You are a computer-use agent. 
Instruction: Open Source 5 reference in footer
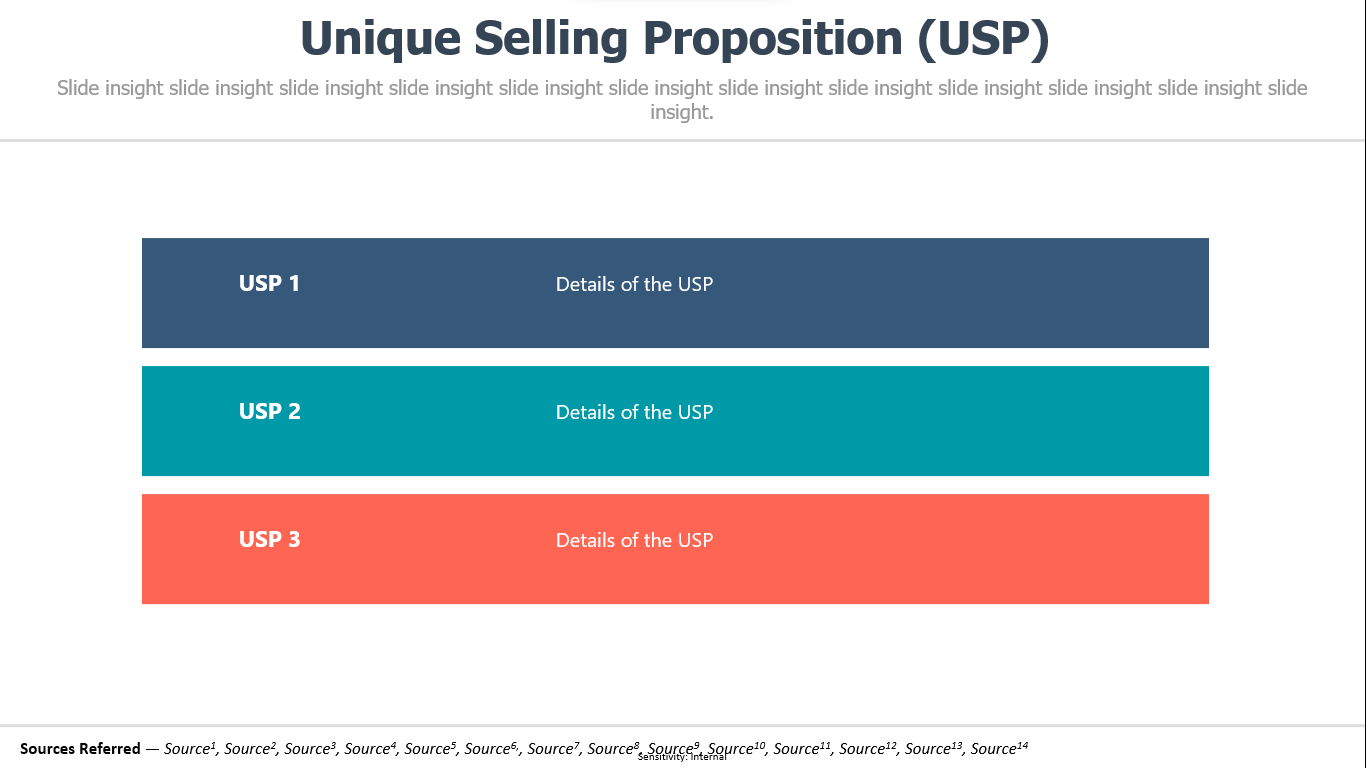tap(431, 748)
